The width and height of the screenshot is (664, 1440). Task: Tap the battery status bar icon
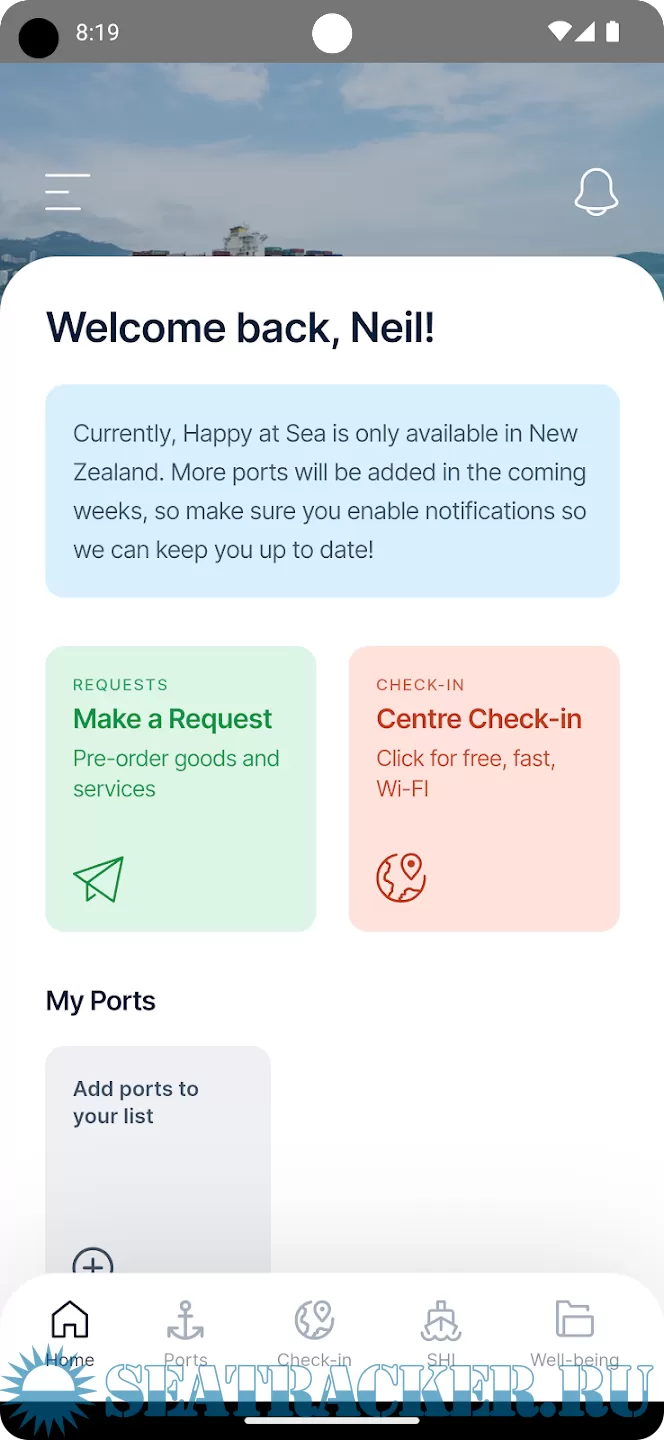[x=612, y=32]
